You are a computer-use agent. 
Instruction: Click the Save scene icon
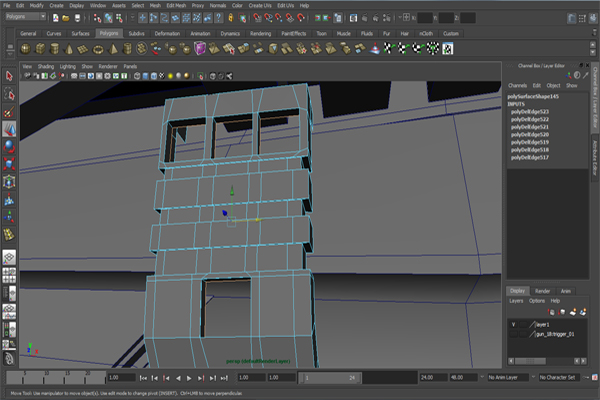click(77, 18)
